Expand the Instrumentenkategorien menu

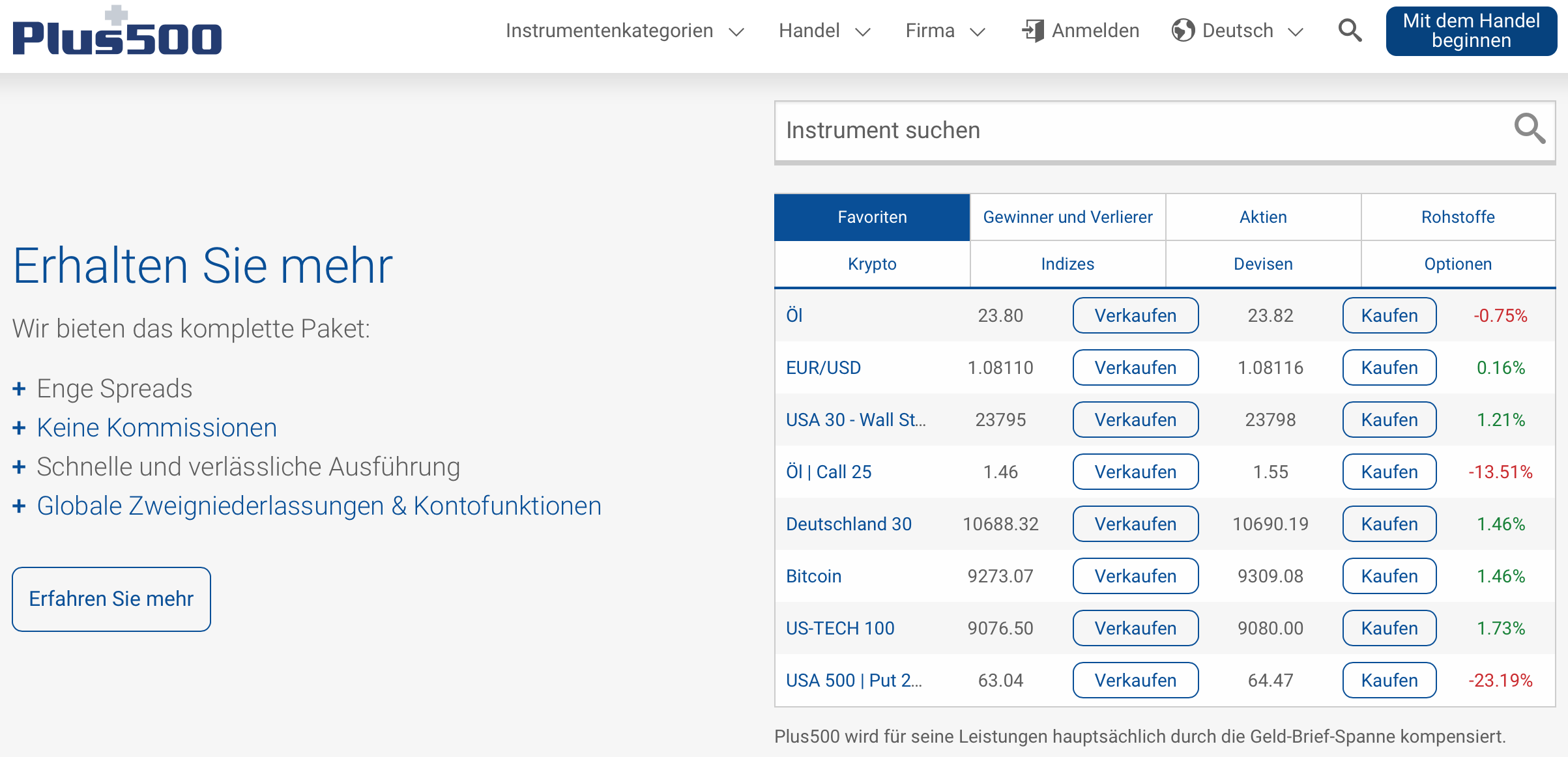tap(625, 31)
